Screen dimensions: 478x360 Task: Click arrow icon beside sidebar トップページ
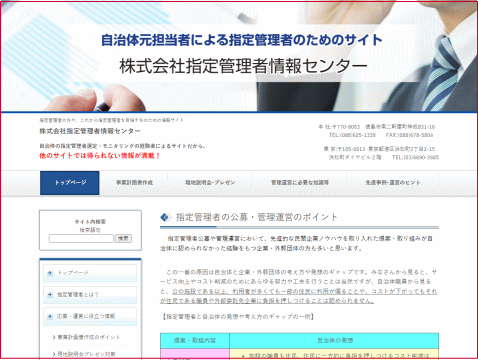click(x=50, y=273)
